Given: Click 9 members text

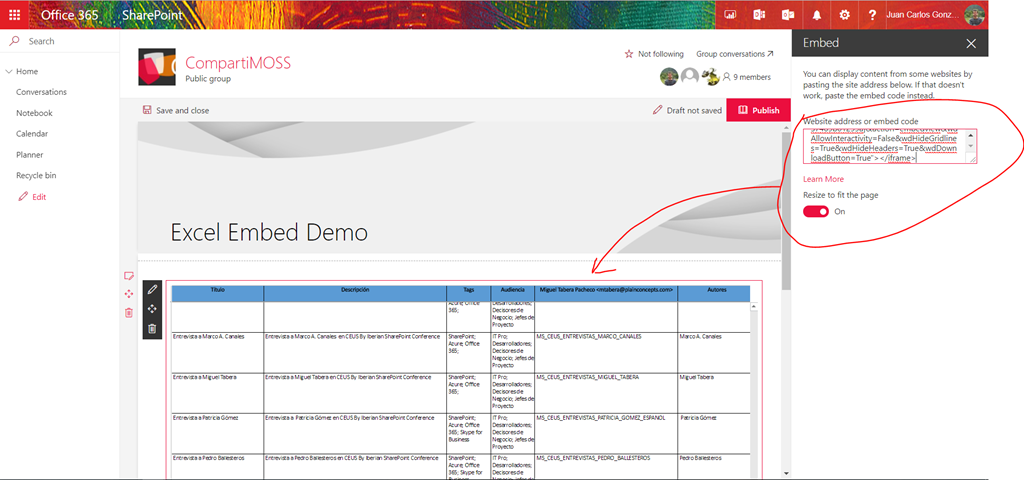Looking at the screenshot, I should click(x=752, y=77).
